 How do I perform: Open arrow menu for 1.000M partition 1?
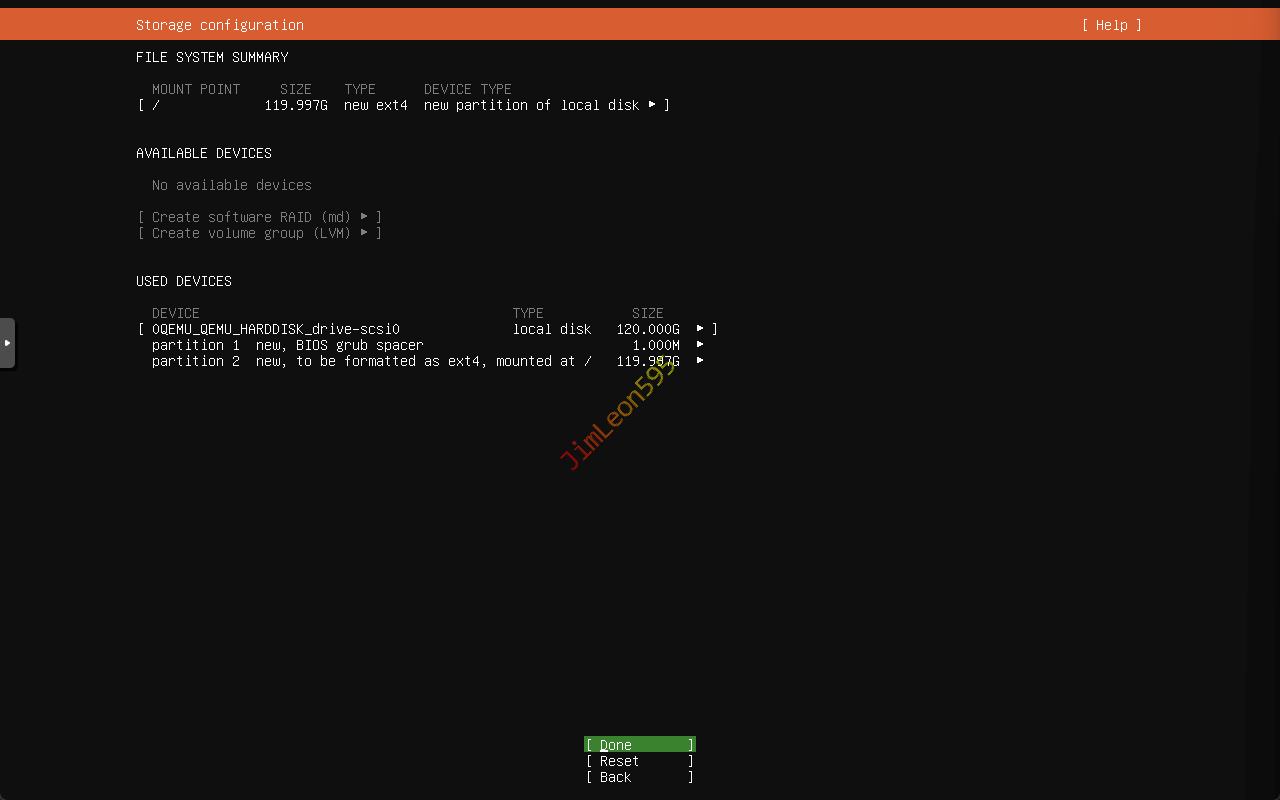pos(700,345)
